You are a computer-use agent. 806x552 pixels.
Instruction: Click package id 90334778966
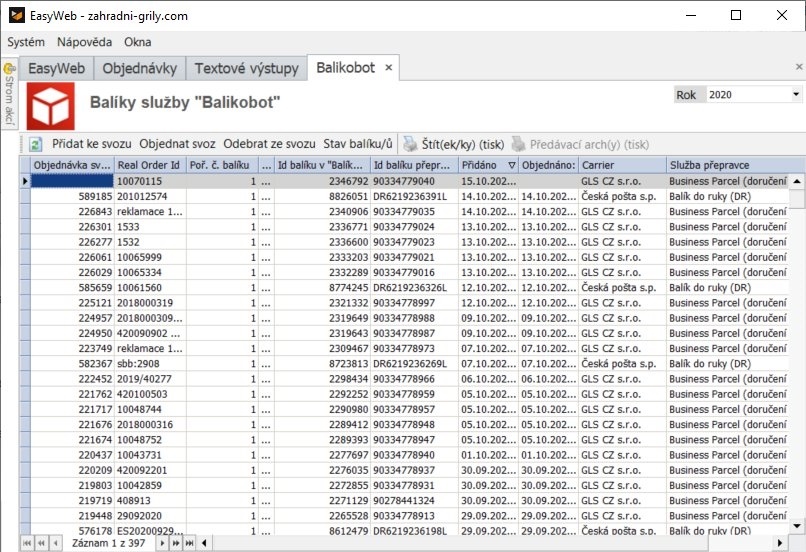point(414,379)
